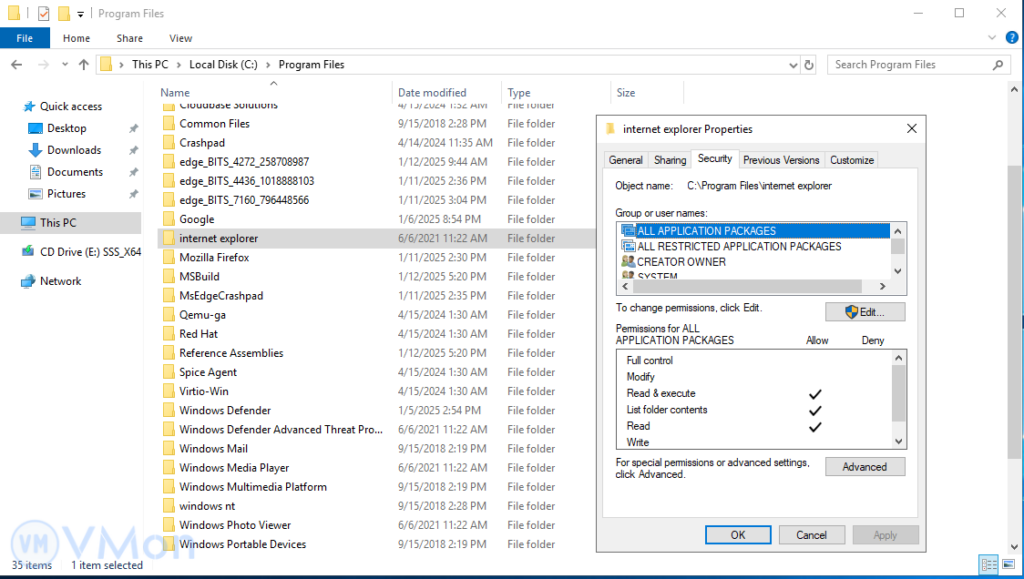This screenshot has height=579, width=1024.
Task: Go back with the Back arrow
Action: [x=17, y=65]
